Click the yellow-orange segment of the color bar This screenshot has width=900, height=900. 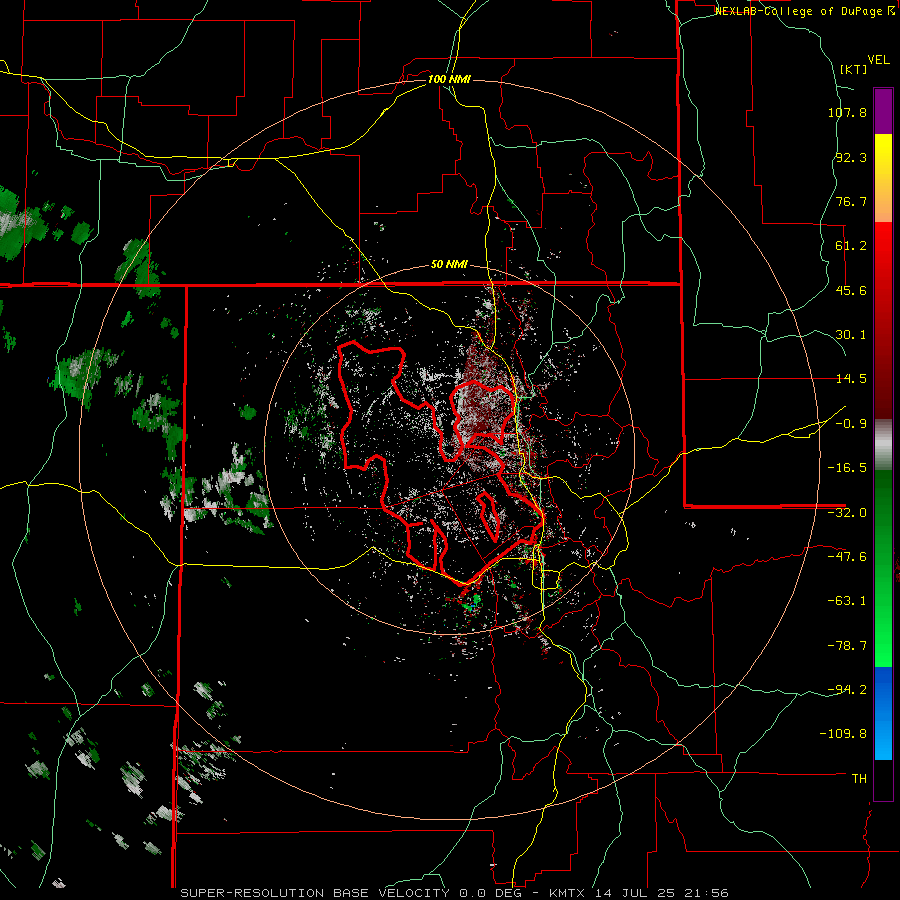point(883,178)
